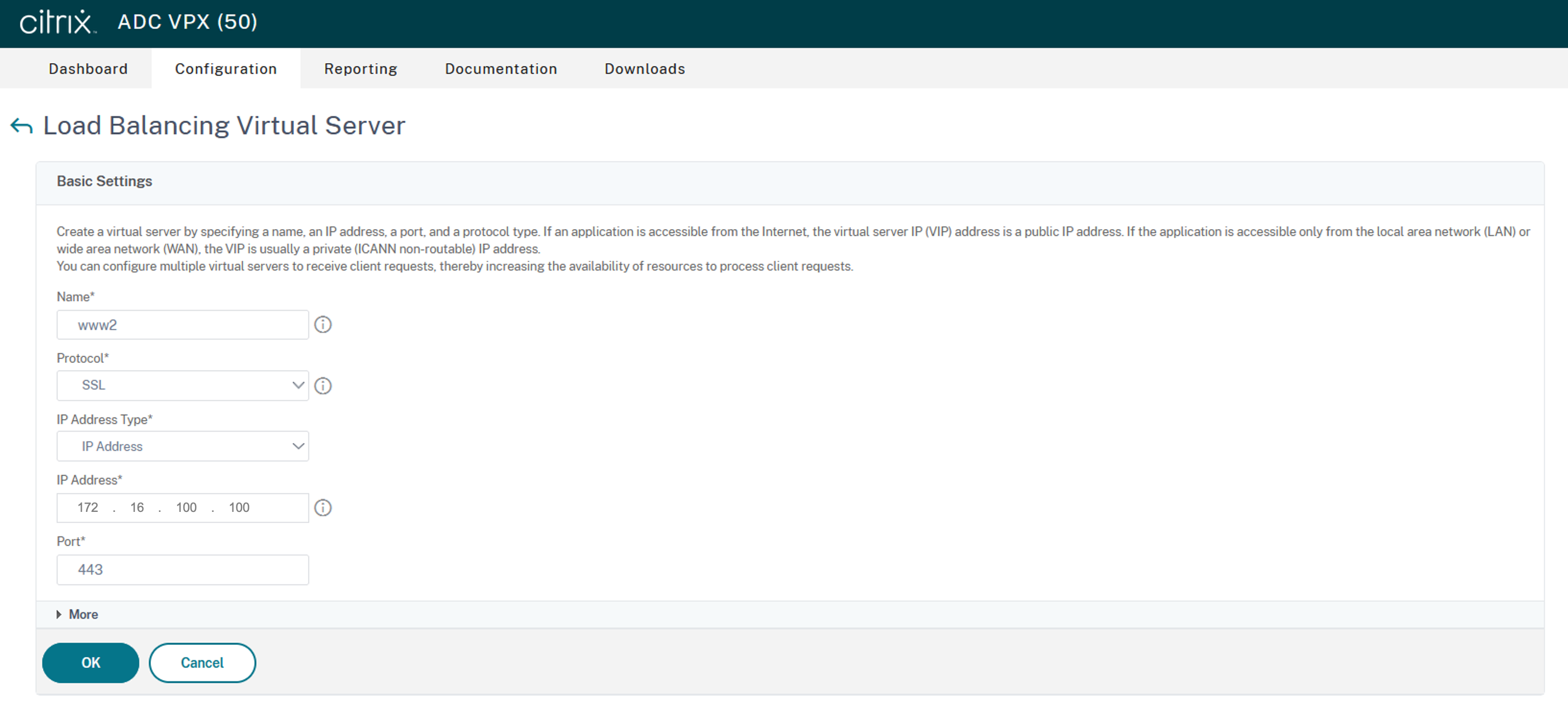Image resolution: width=1568 pixels, height=717 pixels.
Task: Click the back arrow beside page title
Action: [x=21, y=126]
